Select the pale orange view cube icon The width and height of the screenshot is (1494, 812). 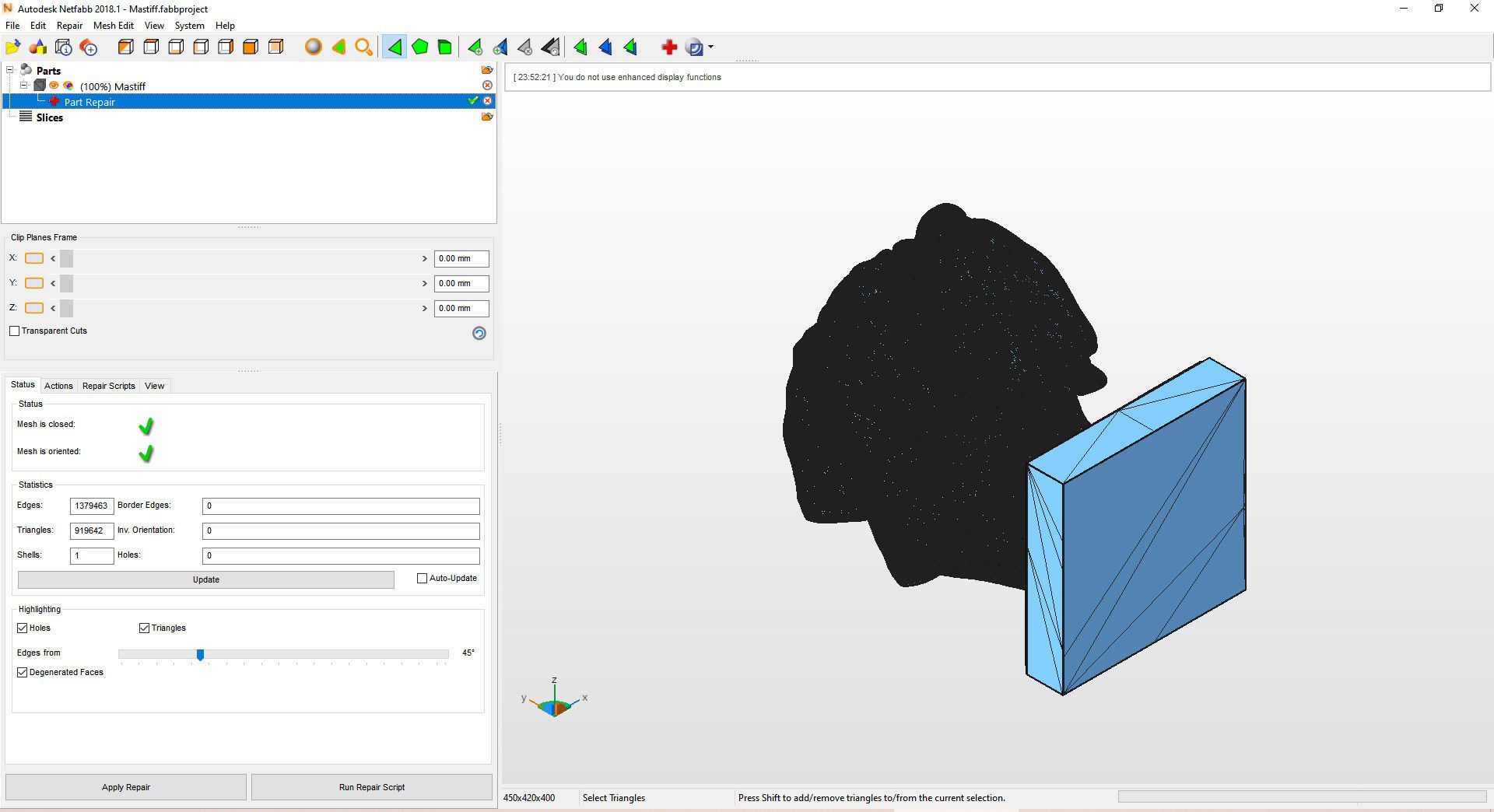pyautogui.click(x=275, y=47)
